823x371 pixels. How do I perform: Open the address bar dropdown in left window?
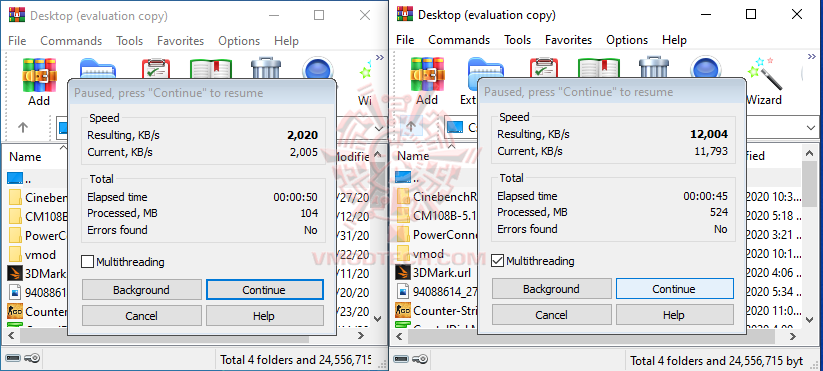click(x=379, y=129)
